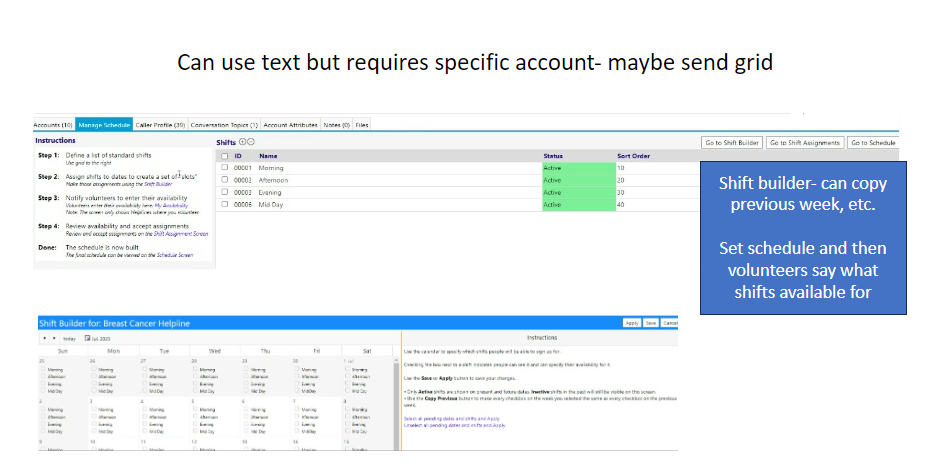The image size is (937, 470).
Task: Click the shift name Evening in Shifts grid
Action: point(270,192)
